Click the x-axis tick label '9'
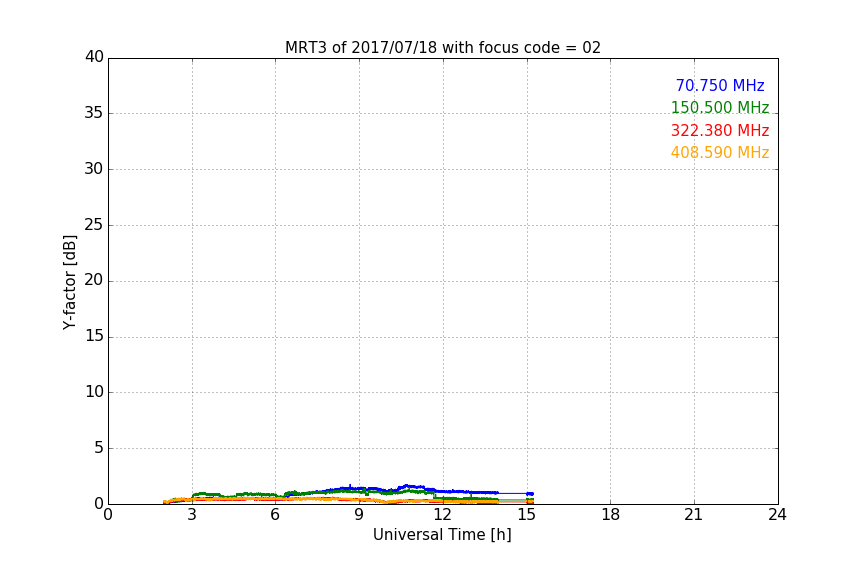The image size is (864, 576). pos(359,515)
